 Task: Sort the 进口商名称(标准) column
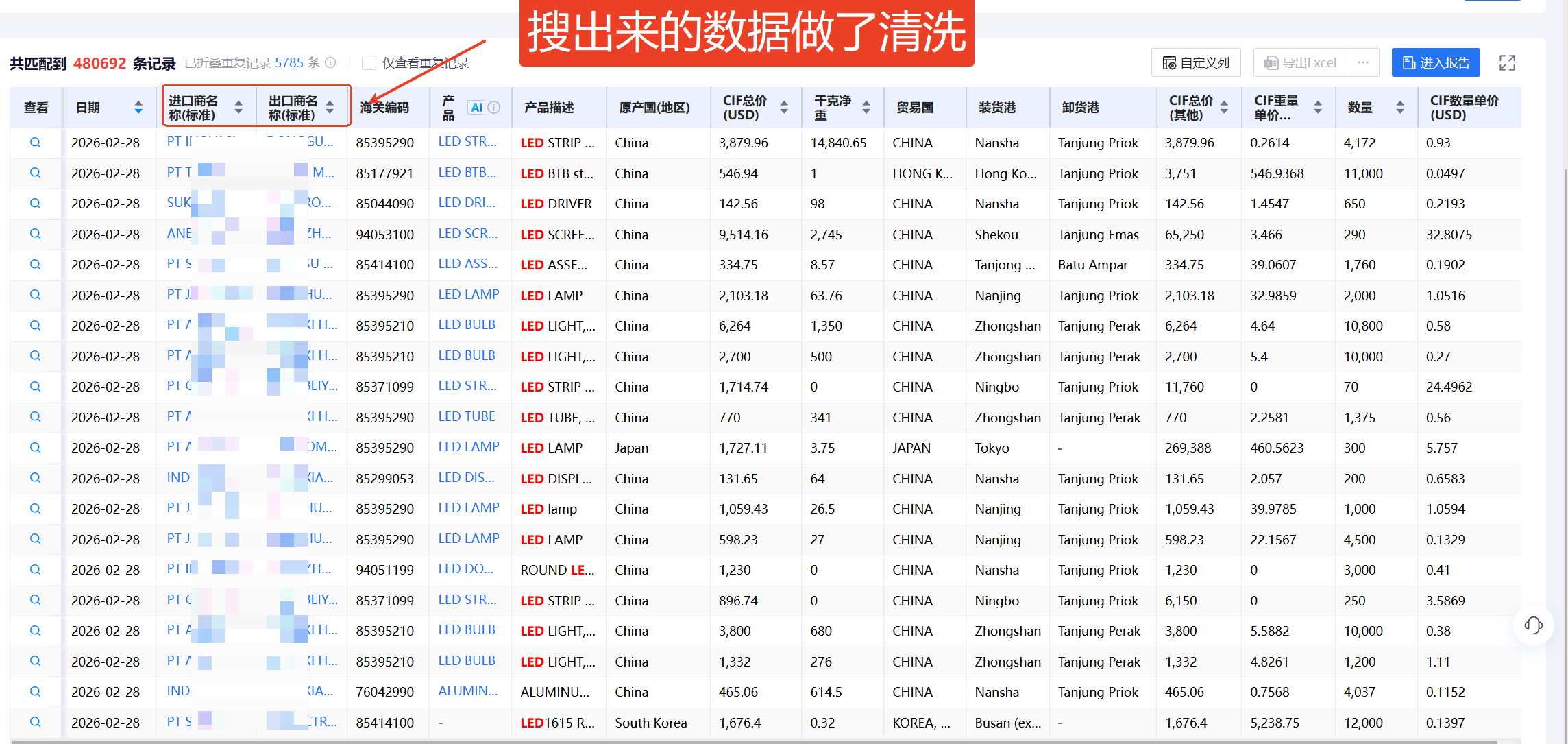(238, 108)
